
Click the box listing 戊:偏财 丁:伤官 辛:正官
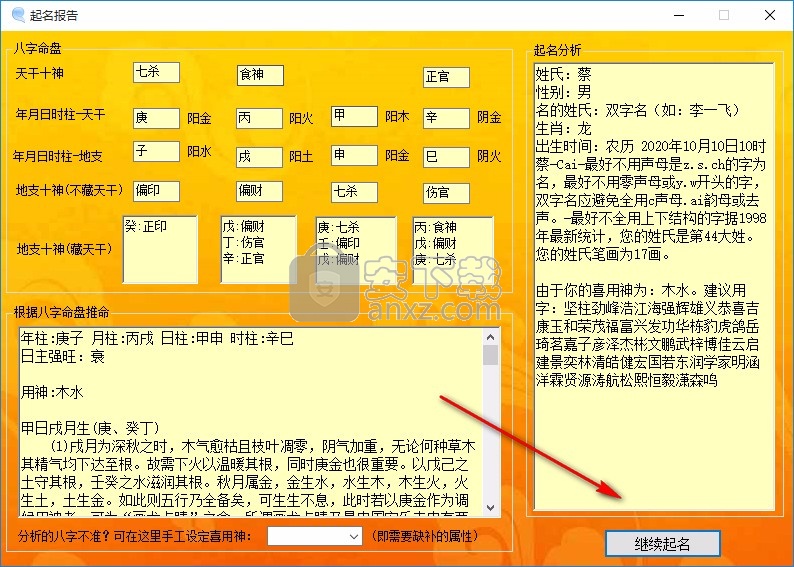(x=258, y=249)
